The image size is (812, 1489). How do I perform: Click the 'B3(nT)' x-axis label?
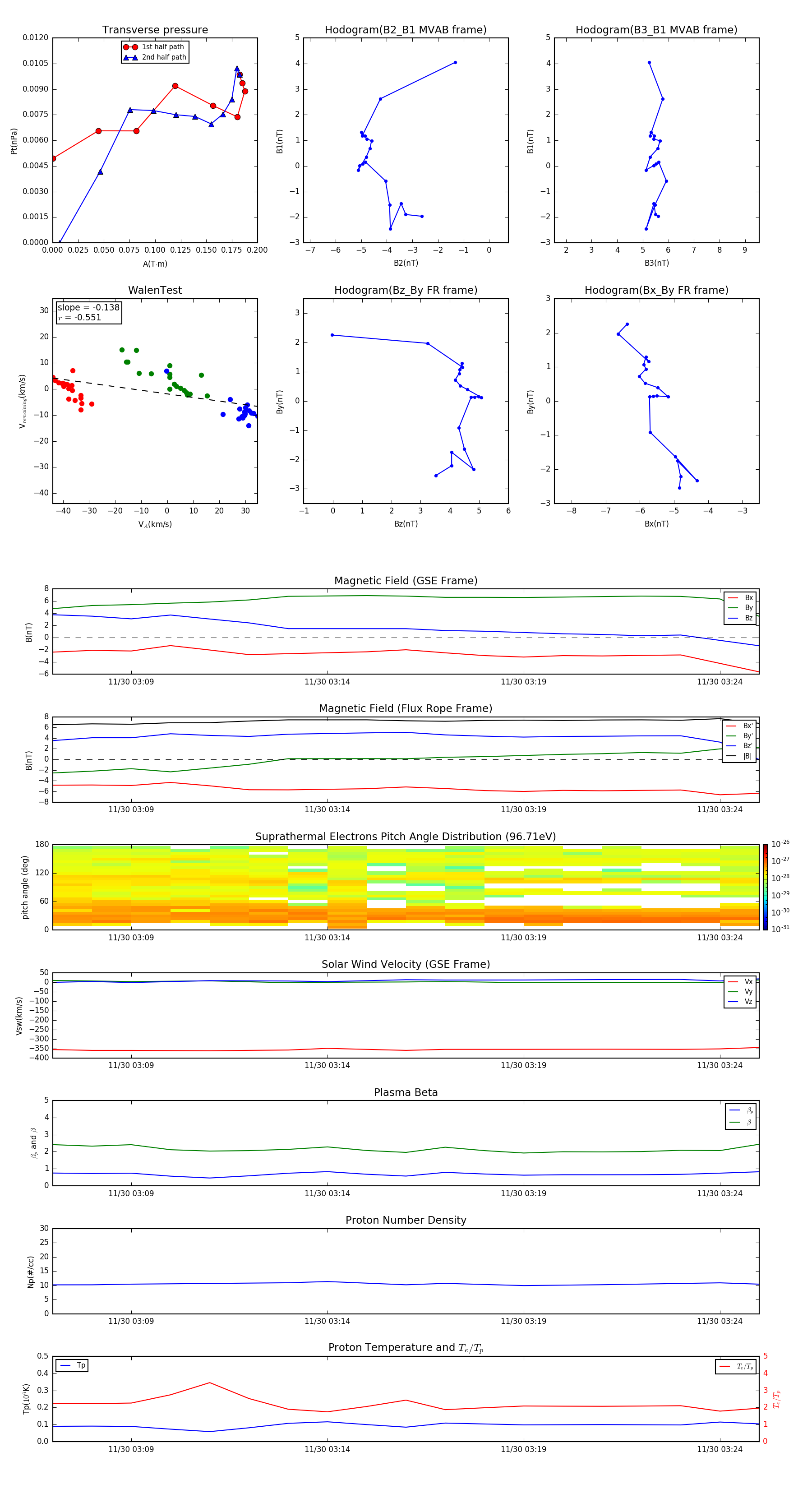click(656, 263)
